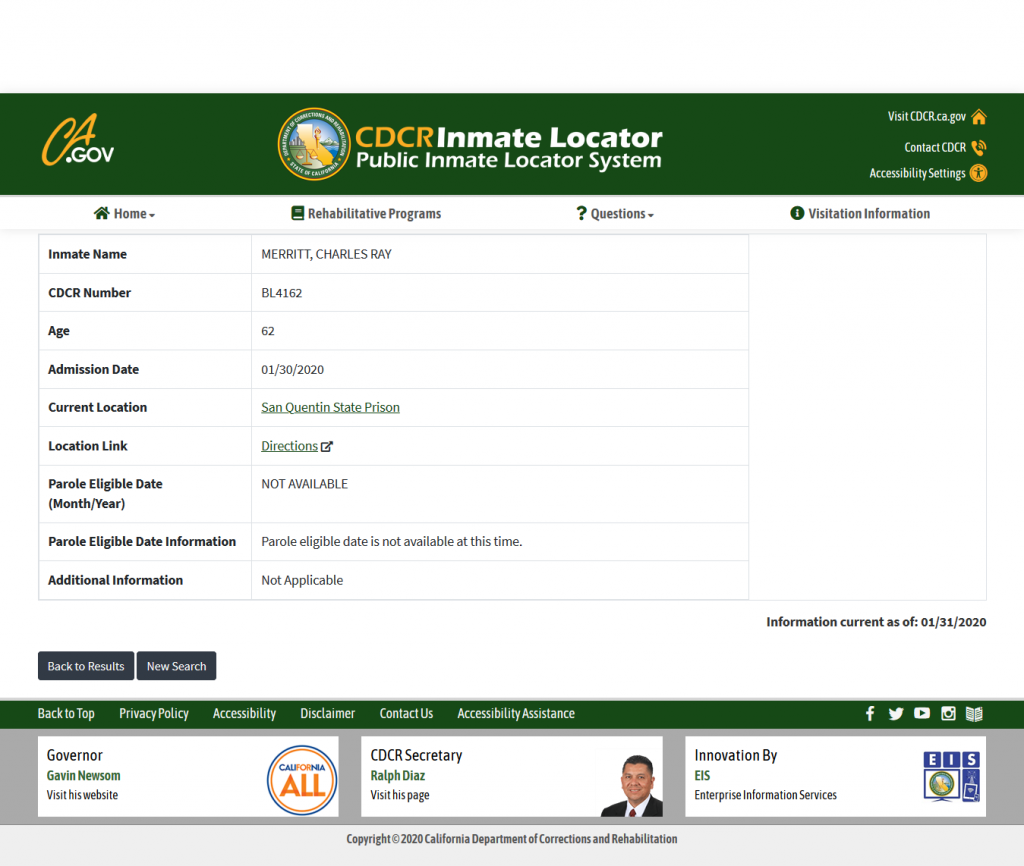1024x866 pixels.
Task: Open the San Quentin State Prison link
Action: [x=330, y=408]
